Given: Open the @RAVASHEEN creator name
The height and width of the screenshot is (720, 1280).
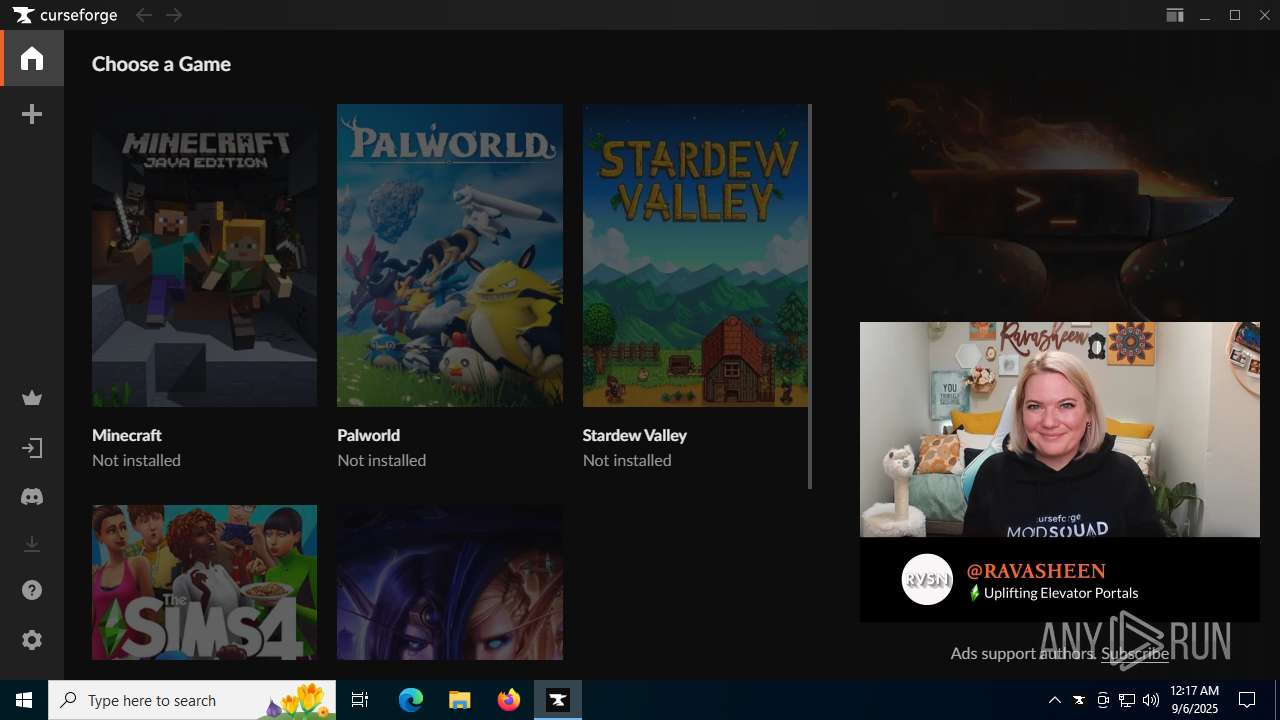Looking at the screenshot, I should pyautogui.click(x=1036, y=571).
